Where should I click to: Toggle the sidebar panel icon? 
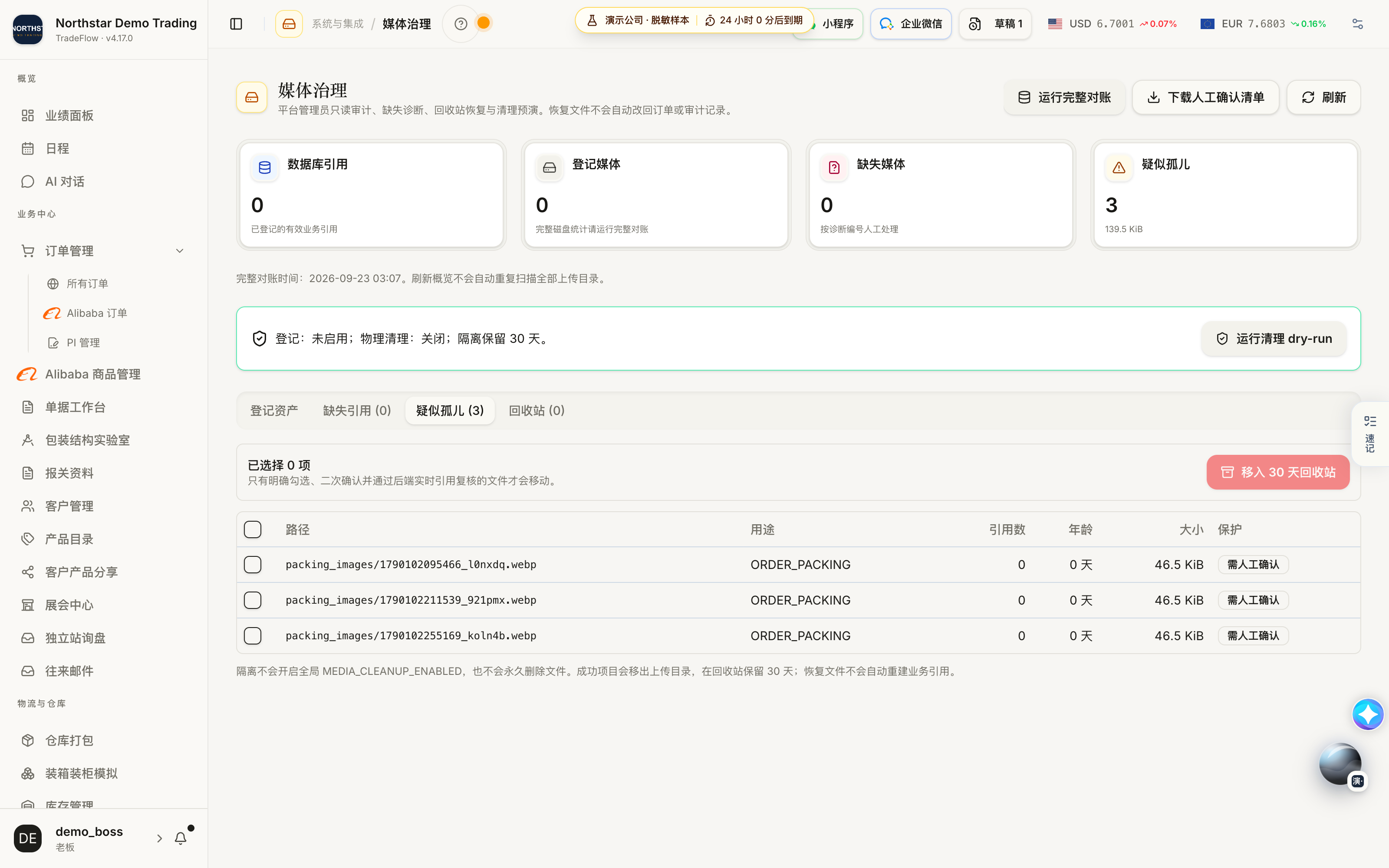236,23
